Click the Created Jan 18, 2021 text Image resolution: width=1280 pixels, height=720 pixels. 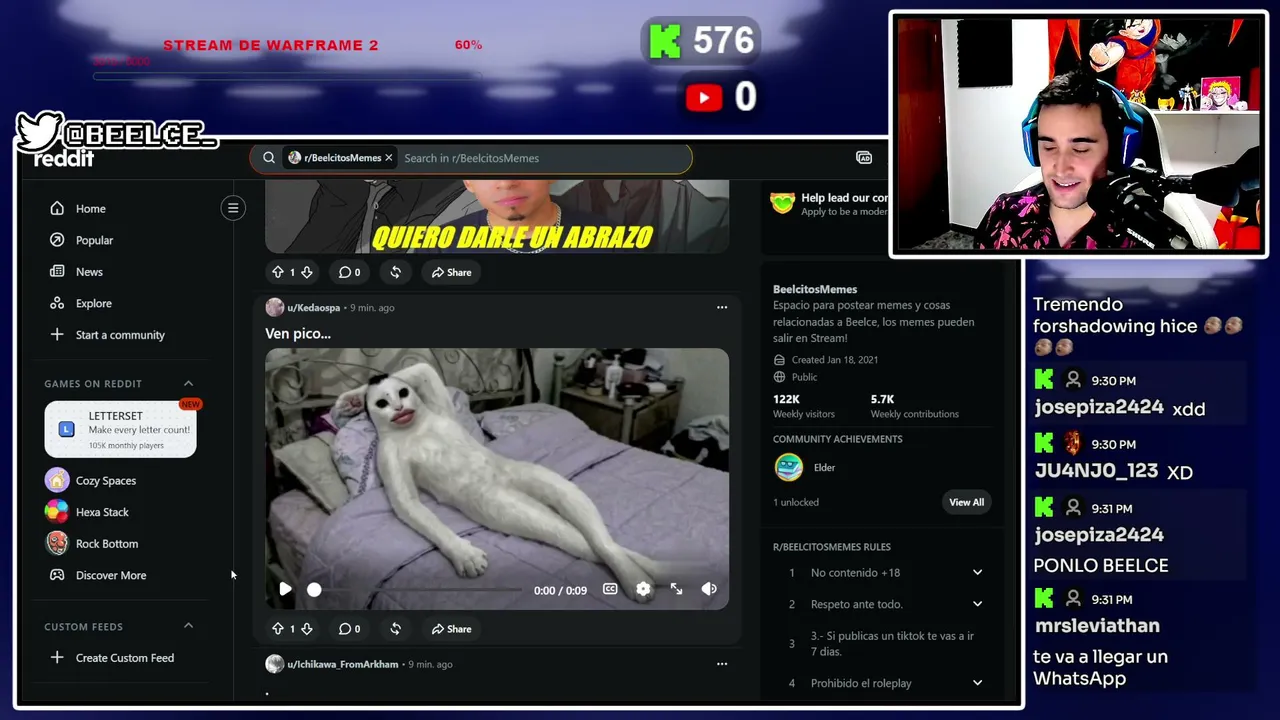835,360
